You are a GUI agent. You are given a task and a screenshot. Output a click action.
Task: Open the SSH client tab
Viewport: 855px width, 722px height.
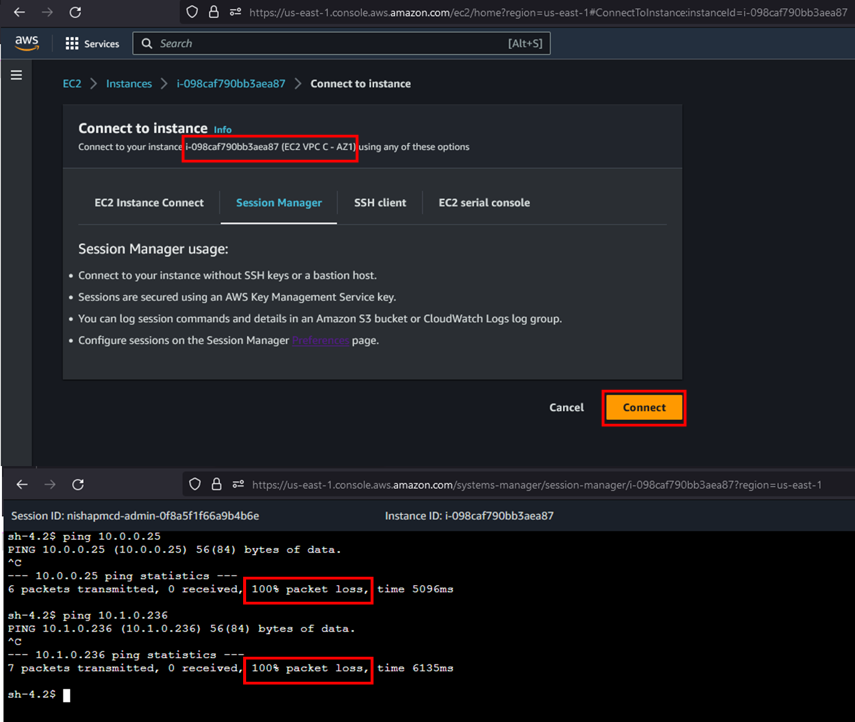point(380,203)
